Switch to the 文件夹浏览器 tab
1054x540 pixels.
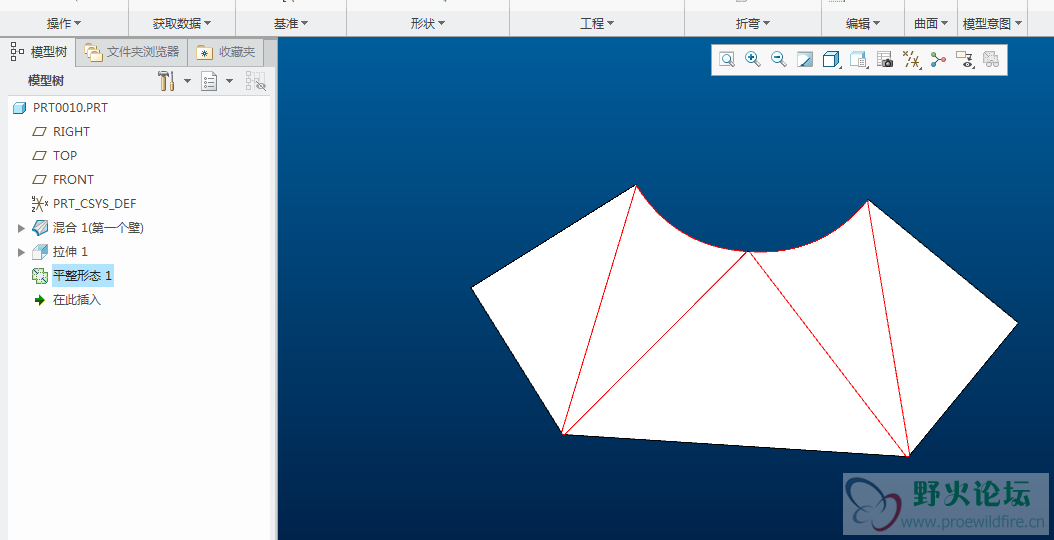click(x=132, y=52)
